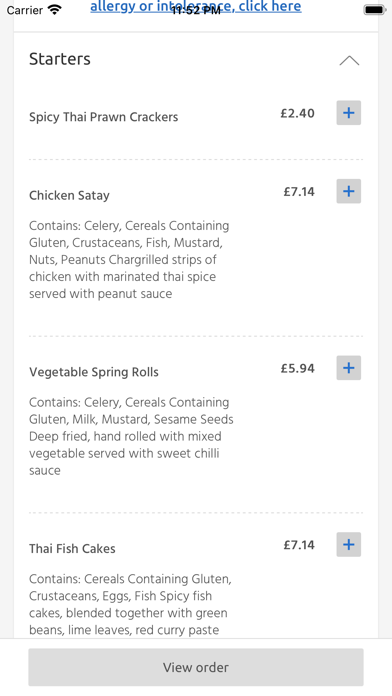Collapse the Starters section chevron

[x=349, y=60]
